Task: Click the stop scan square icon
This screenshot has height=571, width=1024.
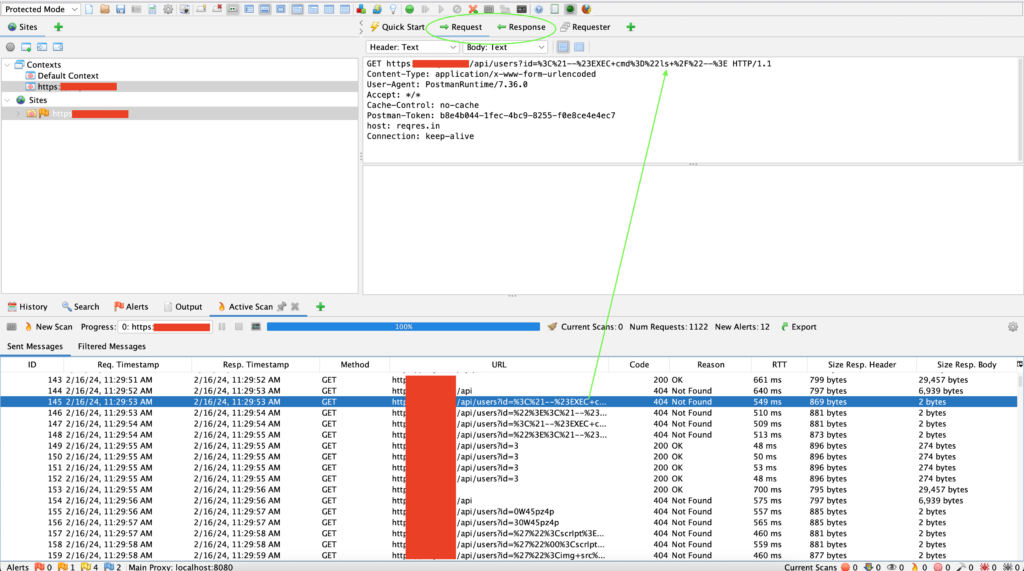Action: click(x=239, y=327)
